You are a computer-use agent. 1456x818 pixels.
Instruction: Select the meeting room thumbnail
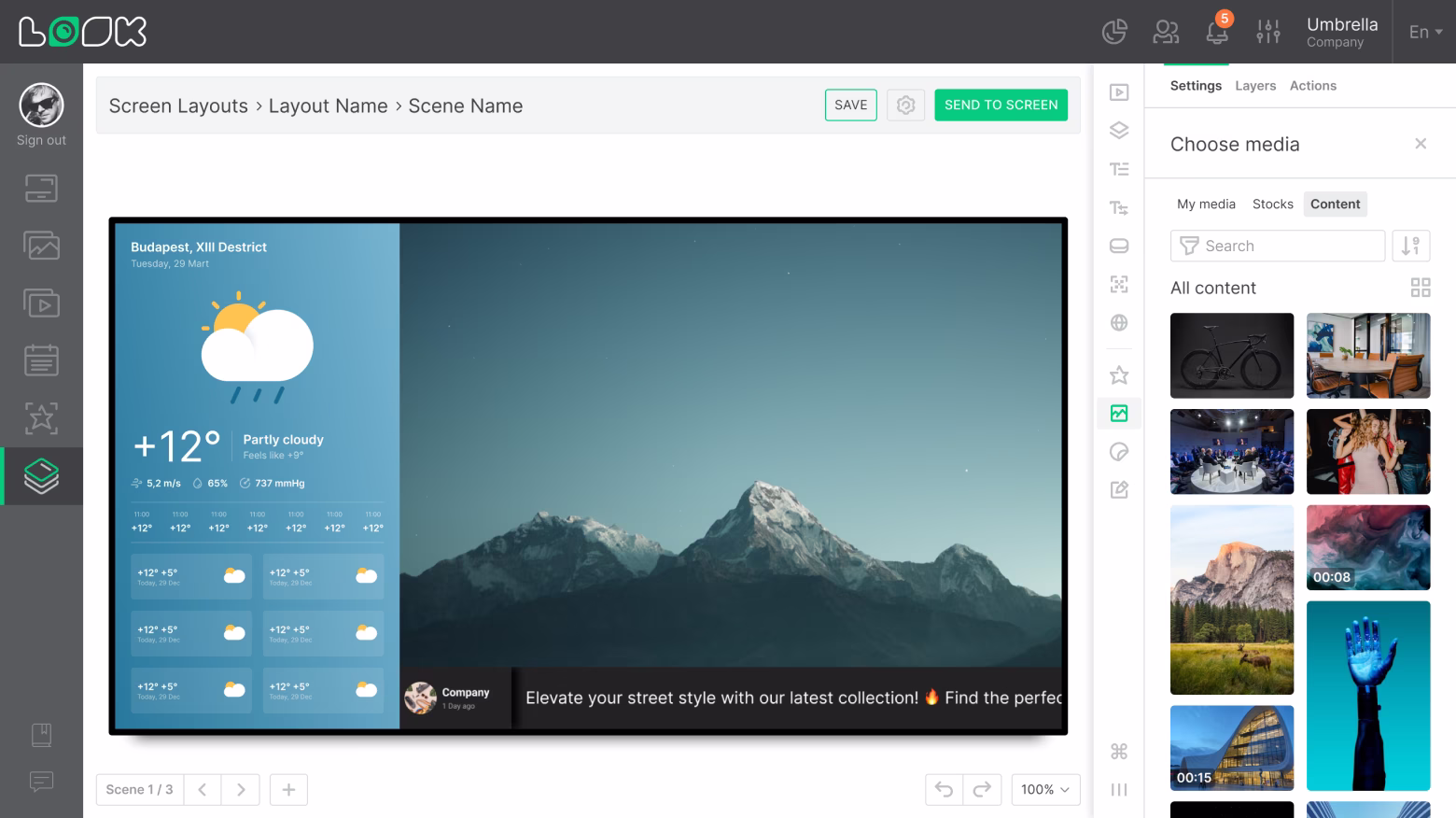click(1368, 356)
